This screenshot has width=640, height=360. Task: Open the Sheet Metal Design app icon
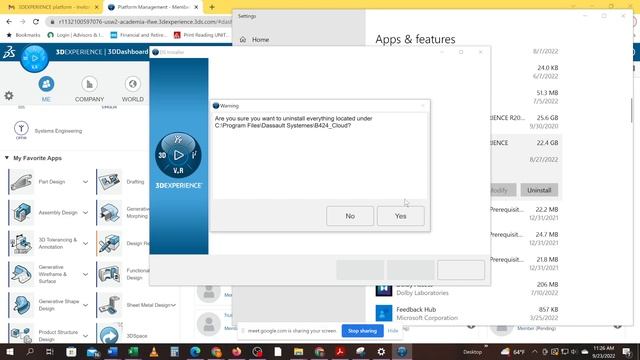[109, 305]
